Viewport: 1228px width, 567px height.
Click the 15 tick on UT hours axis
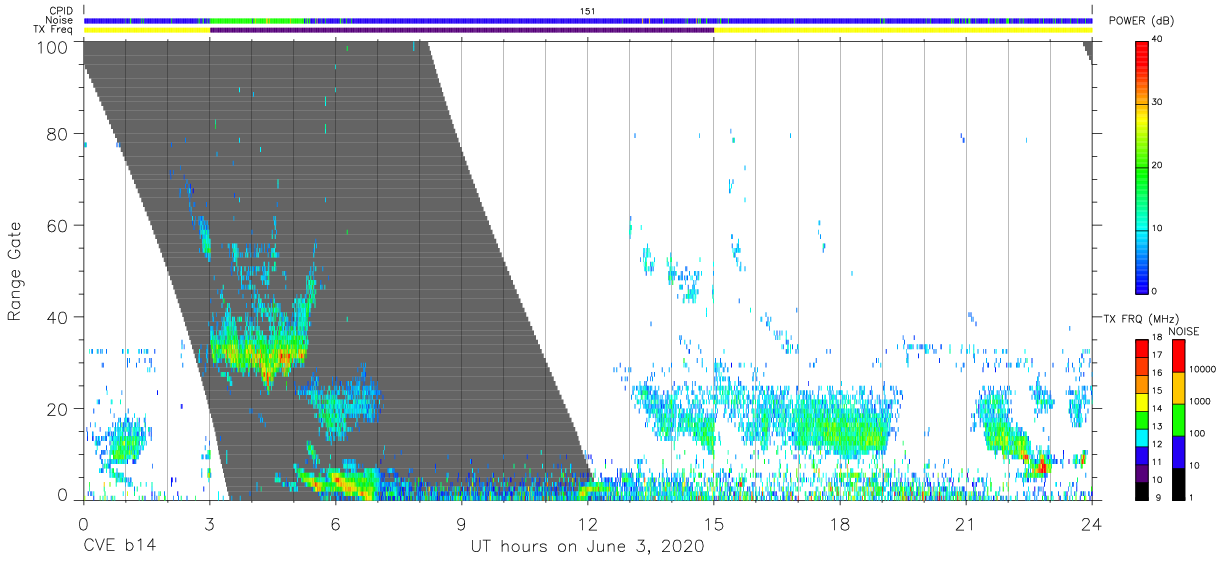(714, 524)
